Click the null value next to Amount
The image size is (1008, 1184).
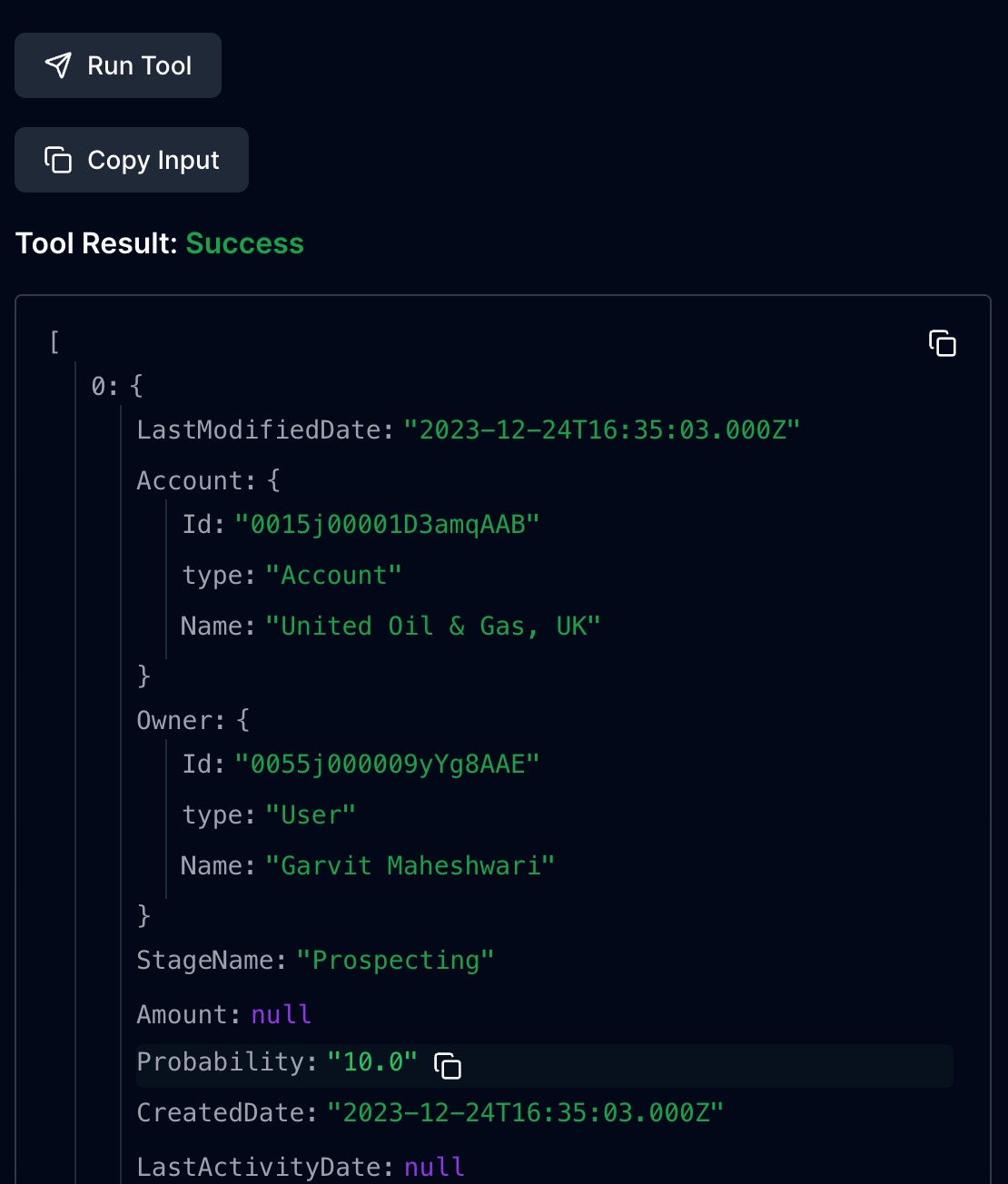(281, 1014)
